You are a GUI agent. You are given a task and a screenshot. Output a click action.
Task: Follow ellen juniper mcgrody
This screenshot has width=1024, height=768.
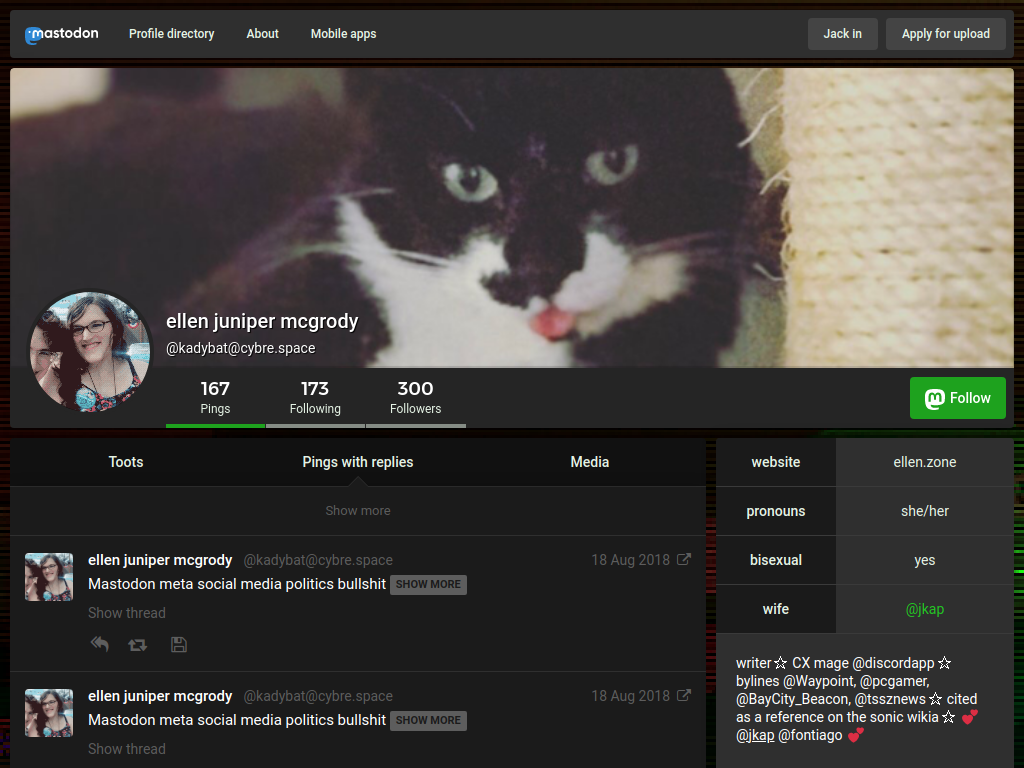(x=957, y=398)
